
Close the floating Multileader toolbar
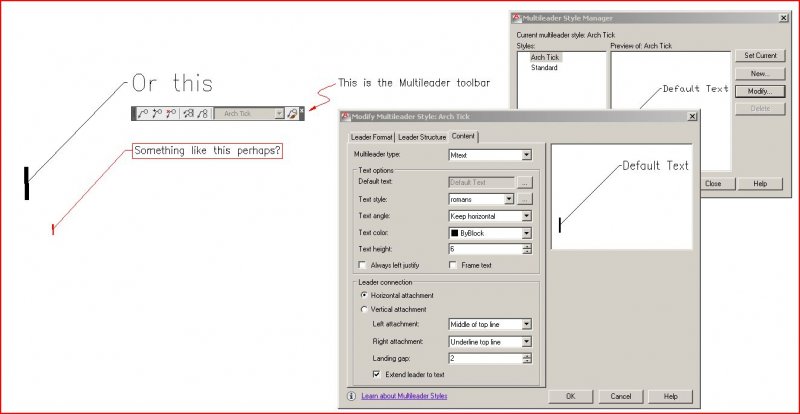(302, 110)
